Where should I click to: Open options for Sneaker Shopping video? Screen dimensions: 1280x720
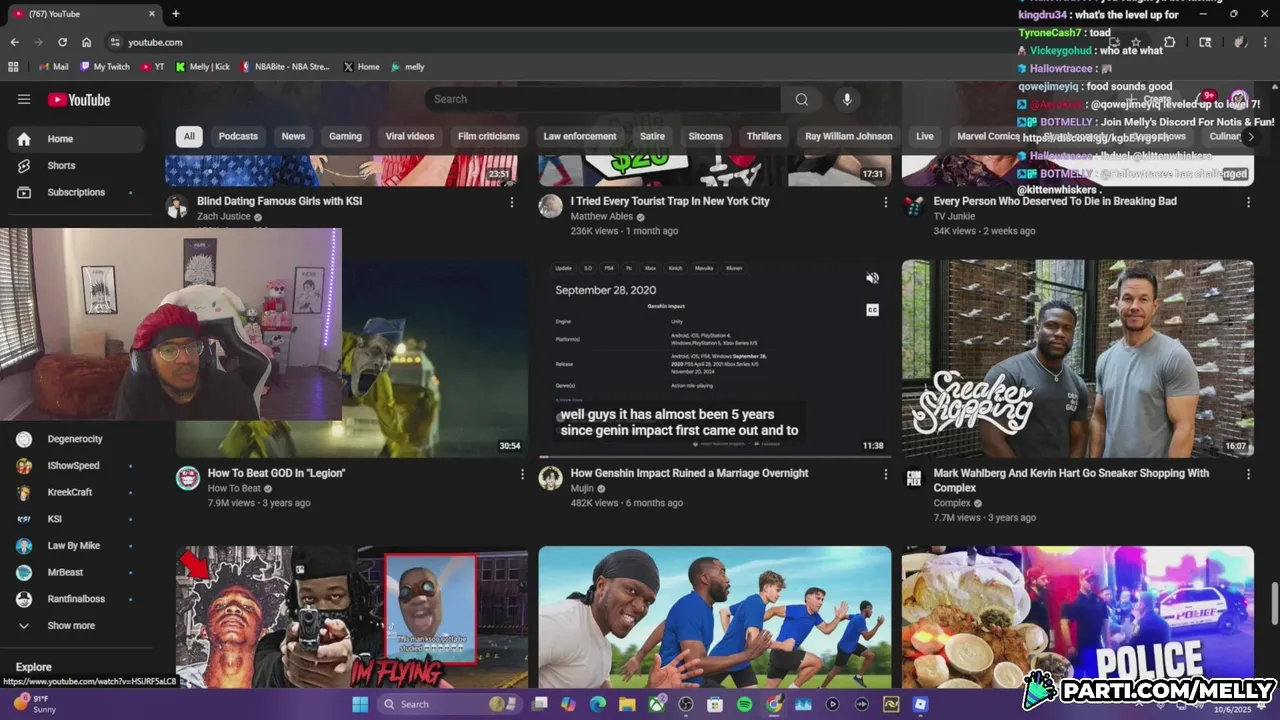[1248, 474]
